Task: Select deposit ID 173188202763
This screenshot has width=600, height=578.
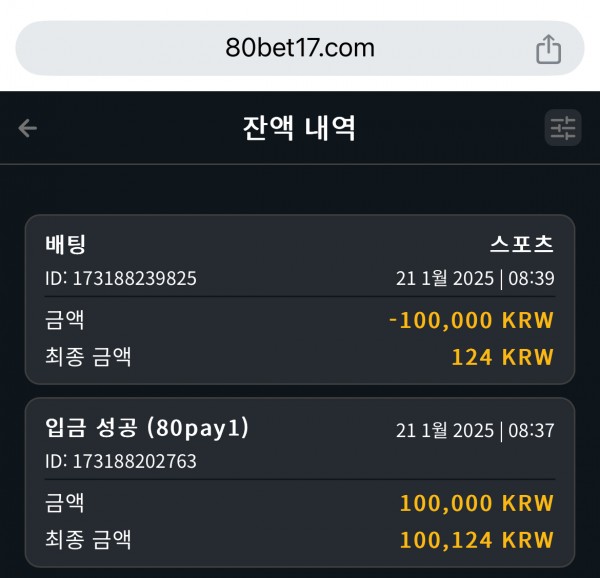Action: pyautogui.click(x=121, y=461)
